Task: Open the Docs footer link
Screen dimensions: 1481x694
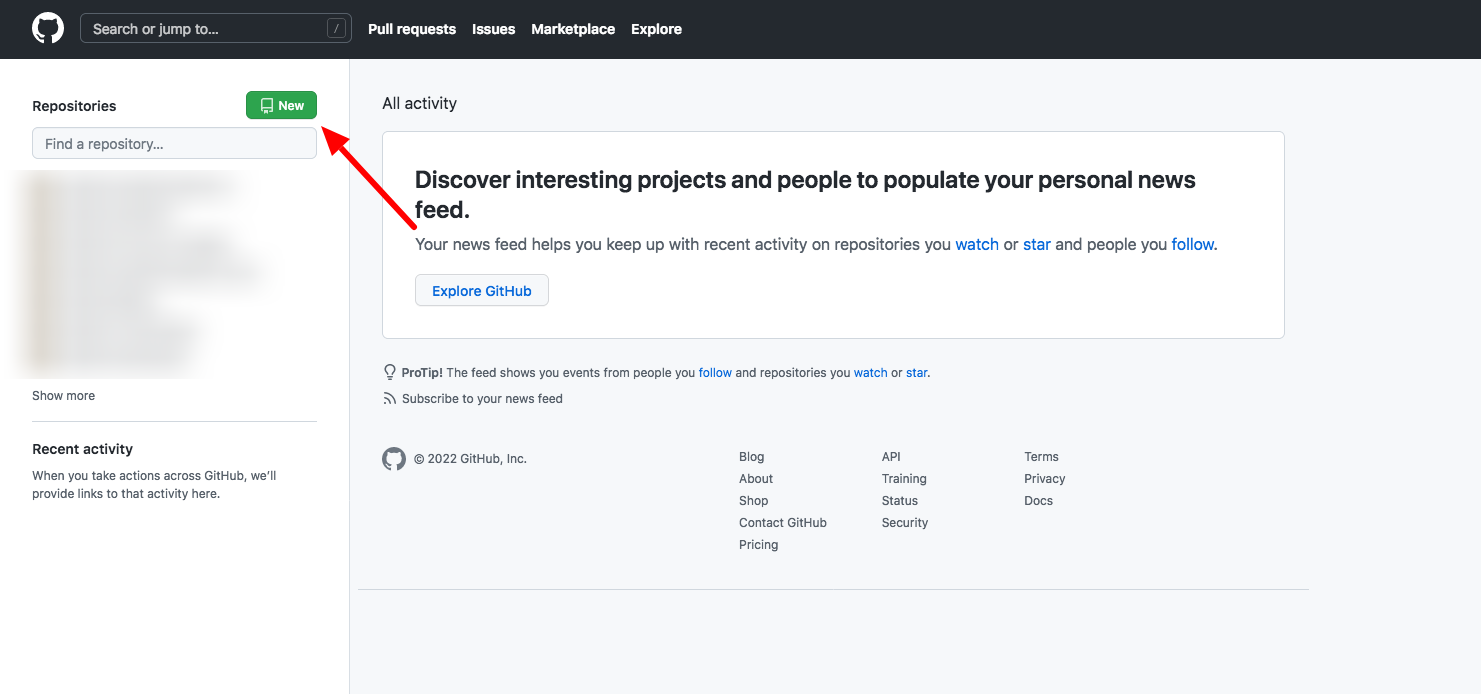Action: pyautogui.click(x=1038, y=501)
